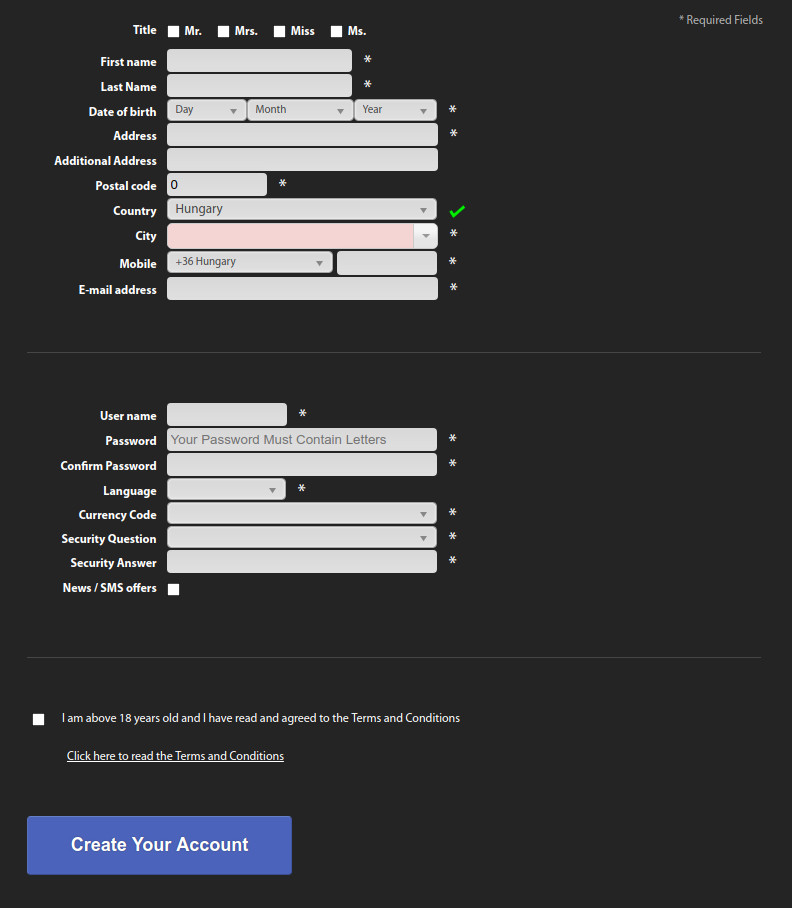
Task: Open the Terms and Conditions link
Action: tap(175, 756)
